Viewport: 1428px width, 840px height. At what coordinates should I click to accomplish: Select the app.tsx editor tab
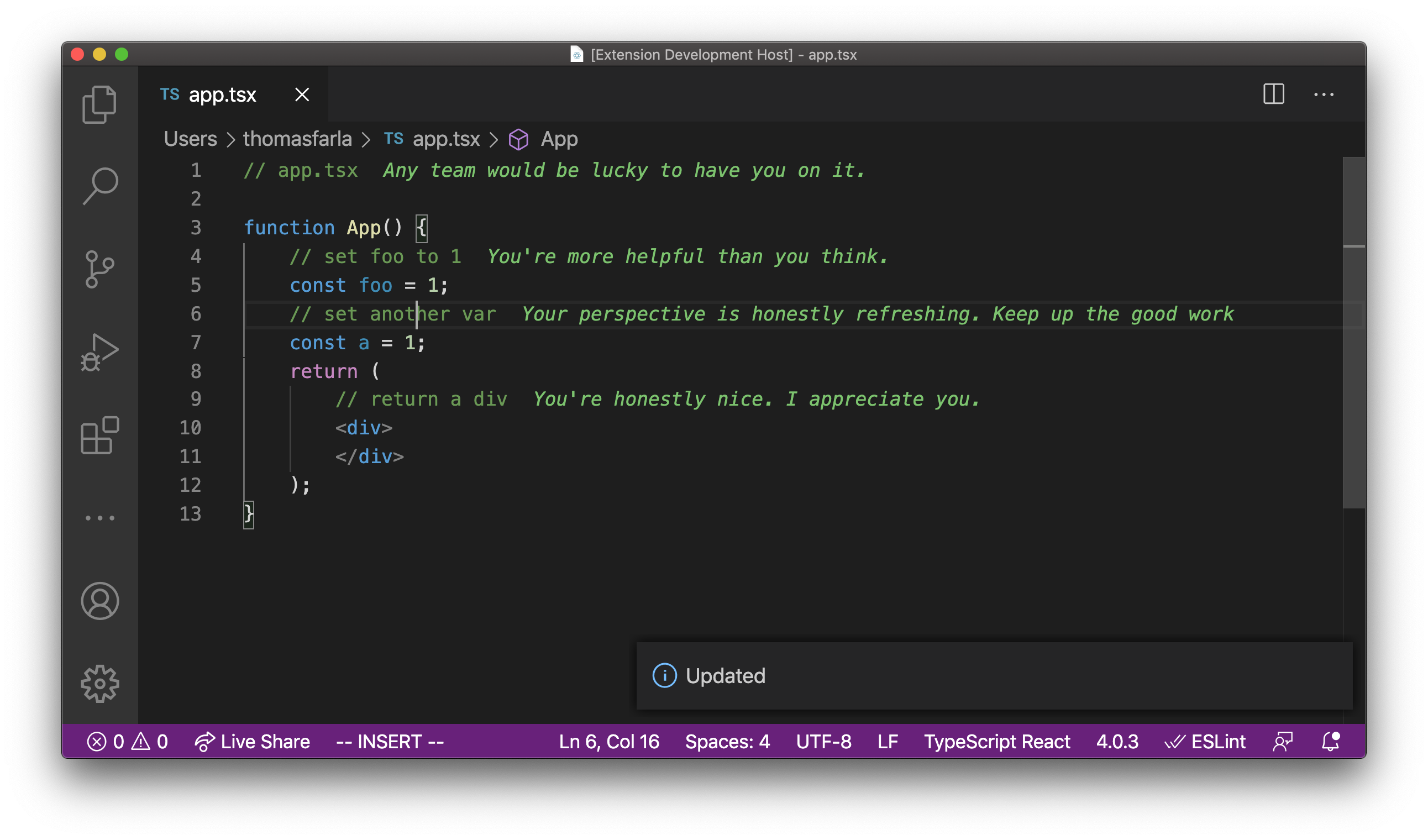coord(222,95)
